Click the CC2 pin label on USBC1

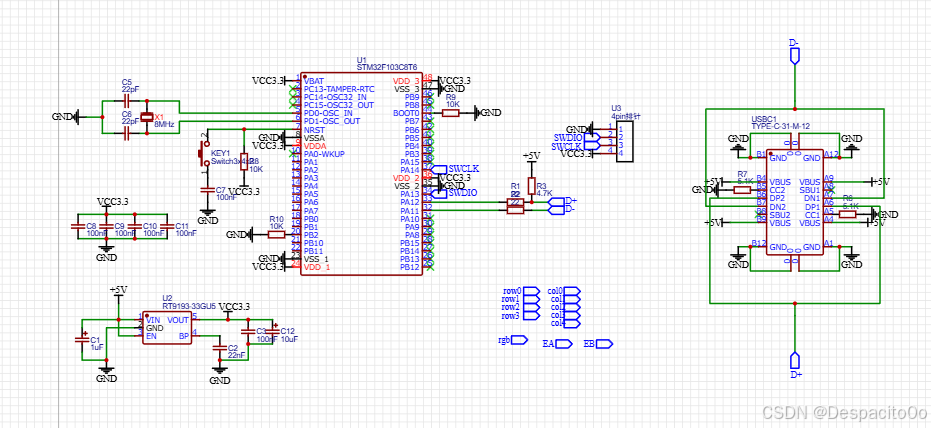[777, 190]
